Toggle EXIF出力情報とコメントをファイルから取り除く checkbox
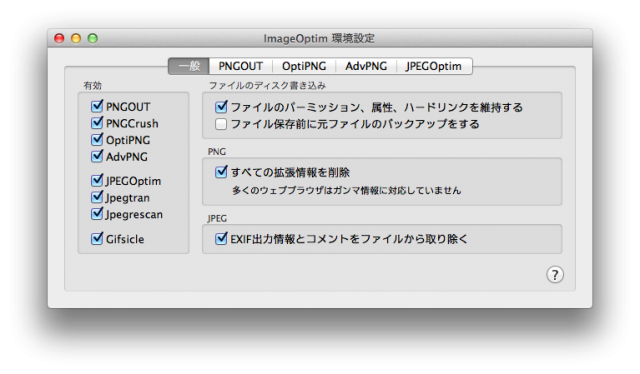The height and width of the screenshot is (374, 640). coord(221,238)
